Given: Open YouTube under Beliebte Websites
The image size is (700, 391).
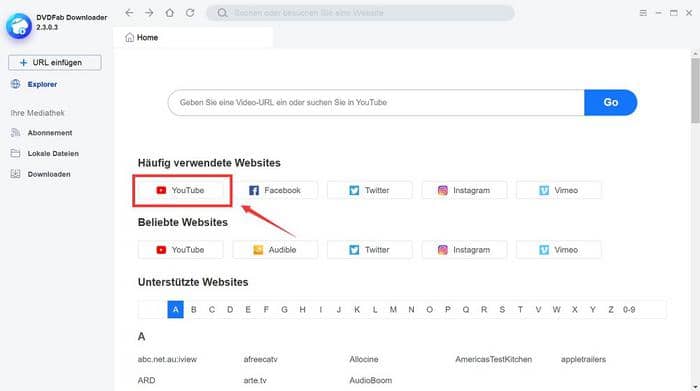Looking at the screenshot, I should pyautogui.click(x=181, y=250).
